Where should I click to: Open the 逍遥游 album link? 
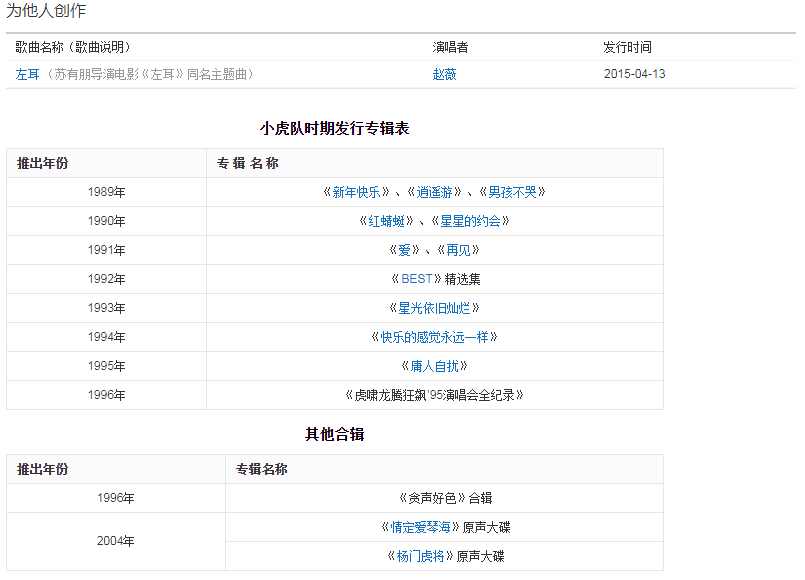436,192
